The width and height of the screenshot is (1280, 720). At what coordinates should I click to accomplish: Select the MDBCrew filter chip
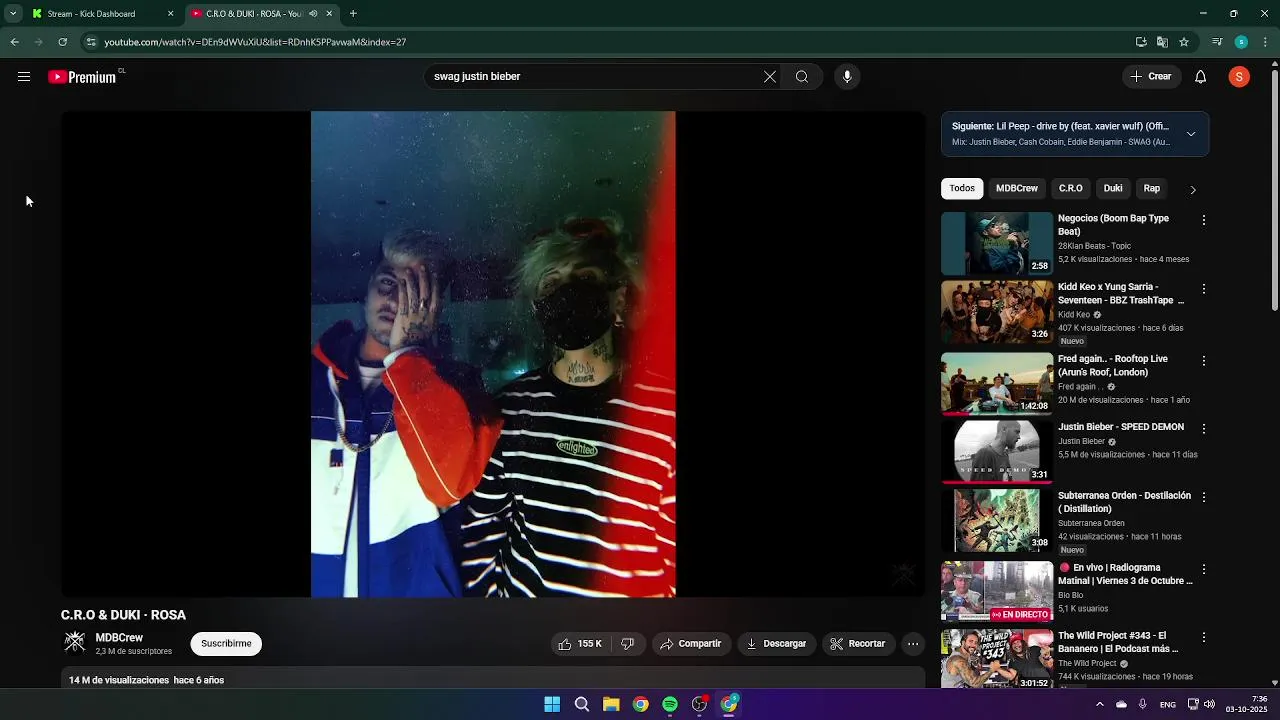[x=1017, y=188]
